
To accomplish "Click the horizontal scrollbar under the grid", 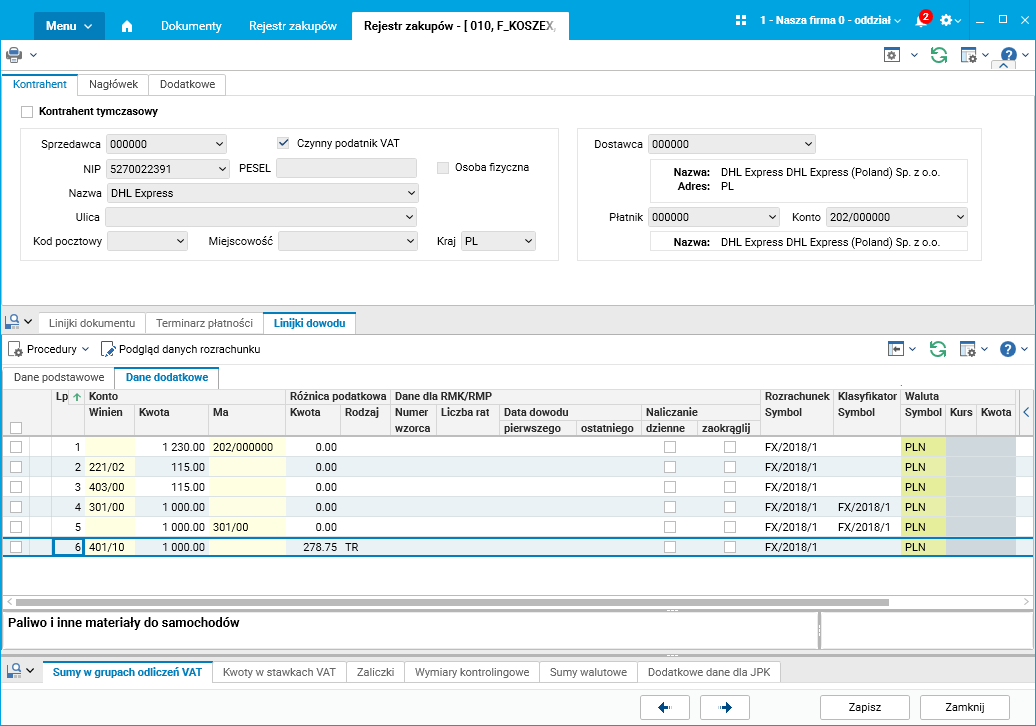I will tap(450, 602).
